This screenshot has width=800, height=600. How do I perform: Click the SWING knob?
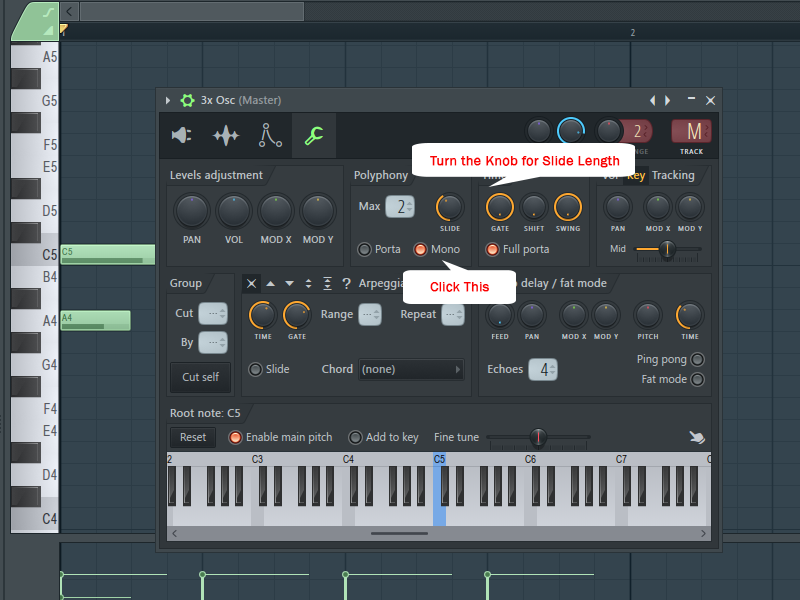[568, 207]
